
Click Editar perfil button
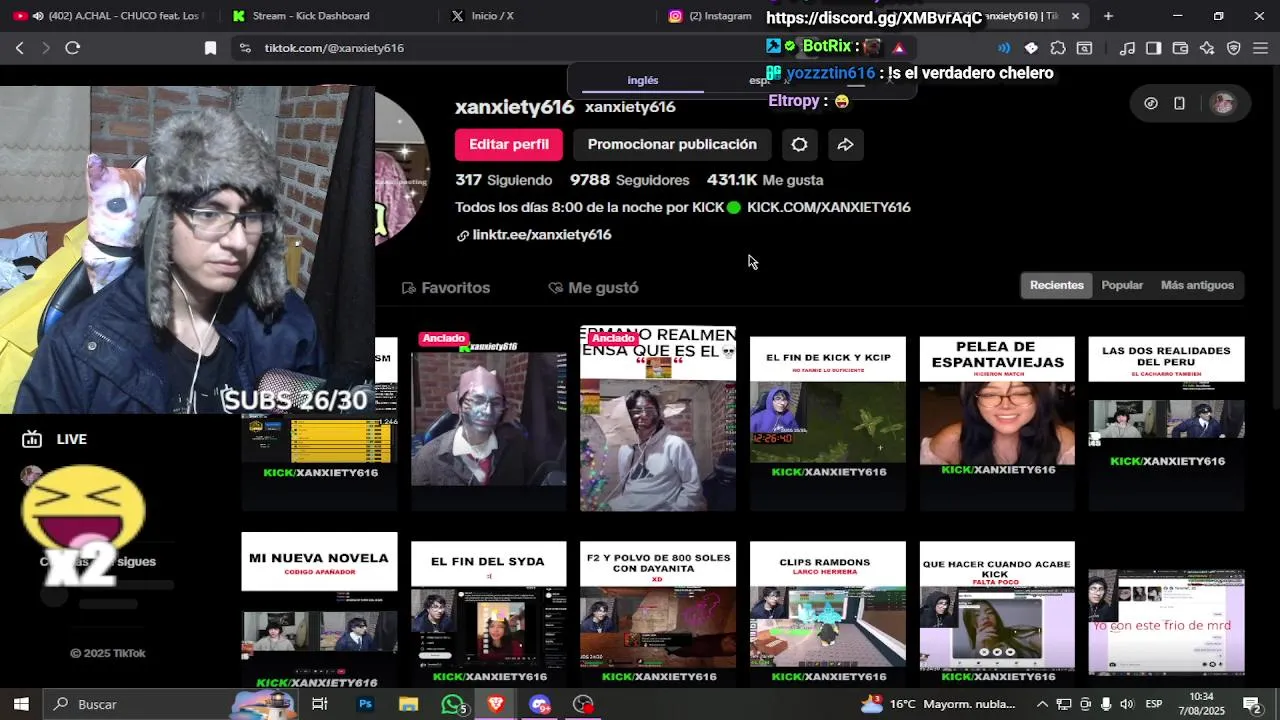pyautogui.click(x=509, y=144)
